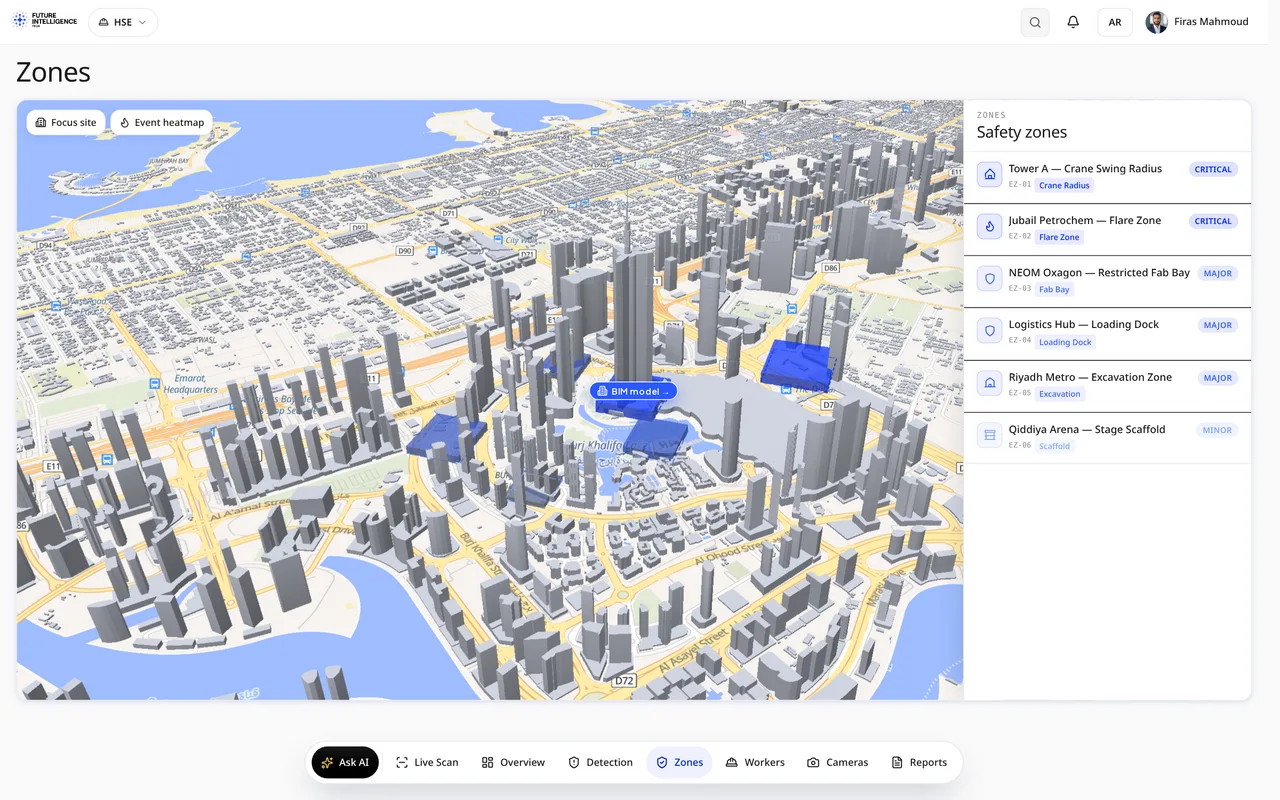Screen dimensions: 1280x800
Task: Click the MINOR badge on Qiddiya Arena row
Action: pos(1217,430)
